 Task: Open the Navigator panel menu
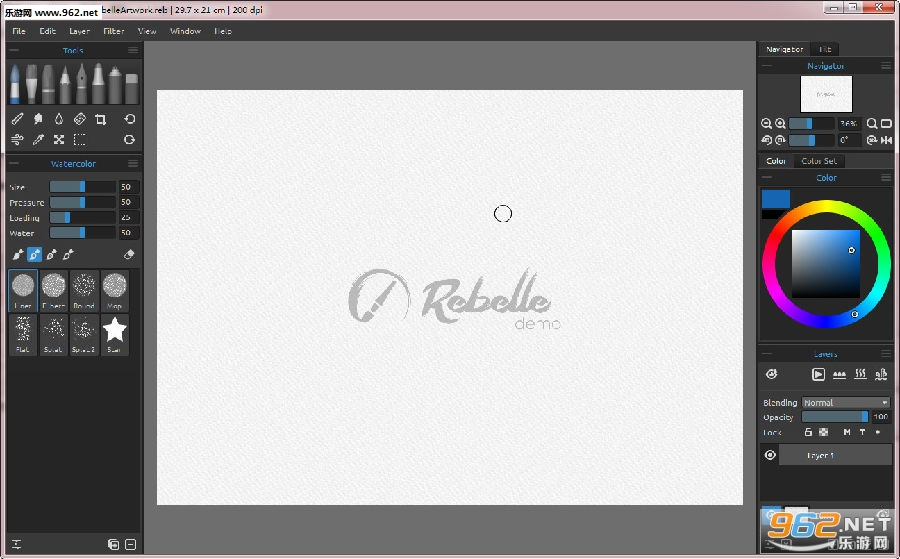[886, 66]
